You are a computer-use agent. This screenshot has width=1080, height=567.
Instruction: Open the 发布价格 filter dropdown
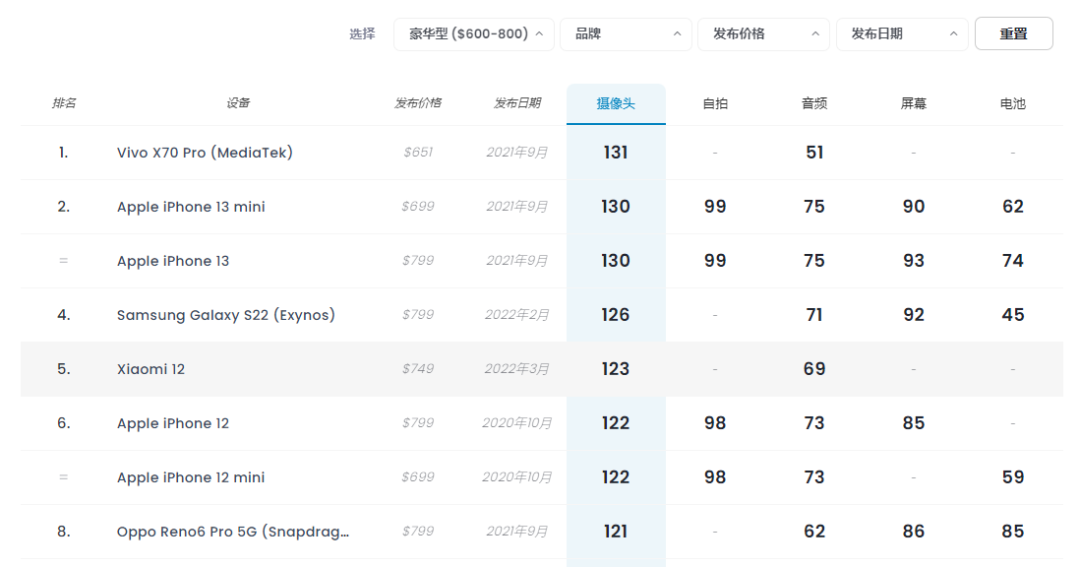763,34
